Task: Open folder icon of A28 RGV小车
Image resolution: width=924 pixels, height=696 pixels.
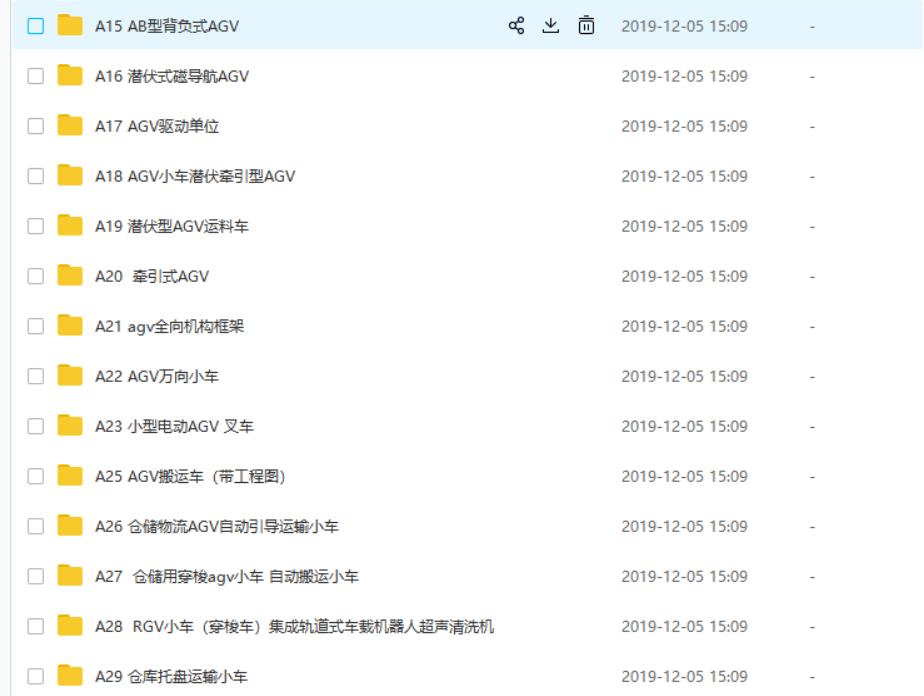Action: [70, 626]
